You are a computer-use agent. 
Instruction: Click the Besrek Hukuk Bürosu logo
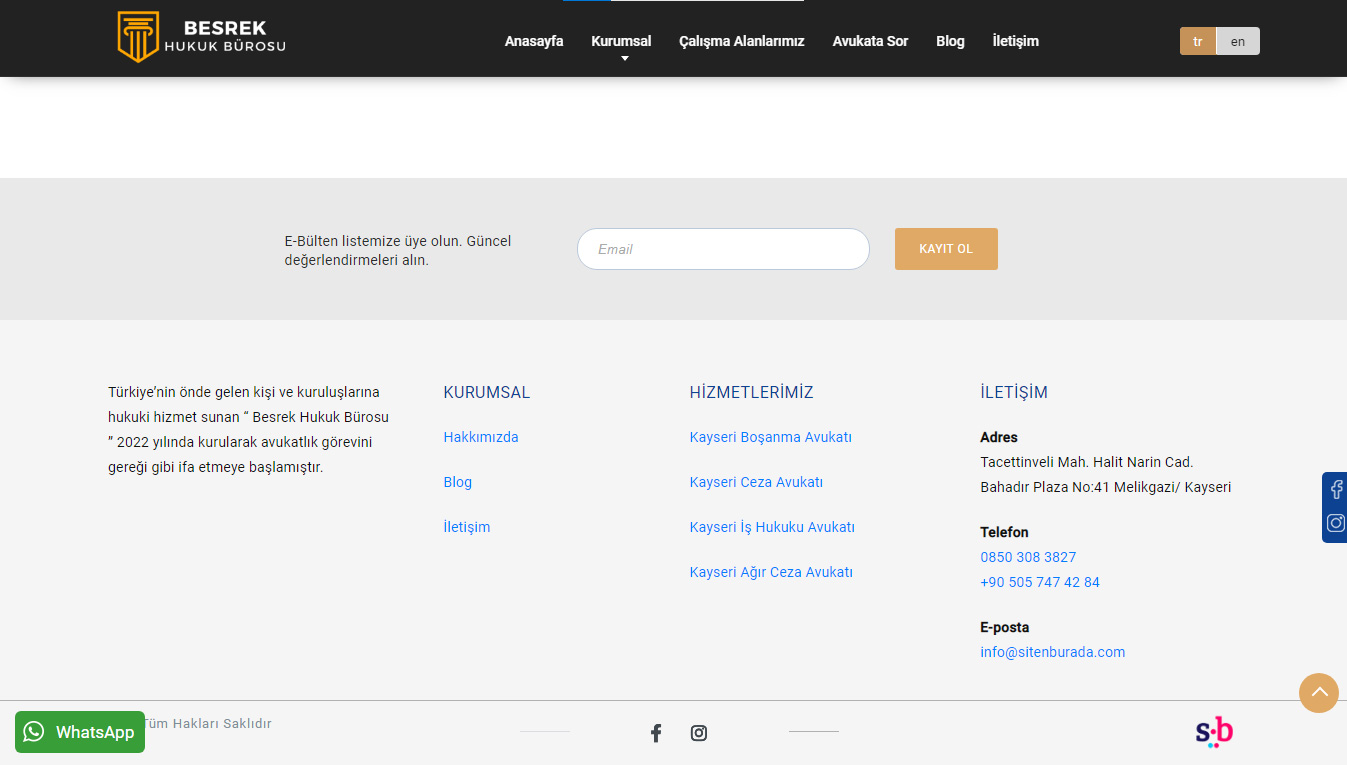pyautogui.click(x=202, y=37)
